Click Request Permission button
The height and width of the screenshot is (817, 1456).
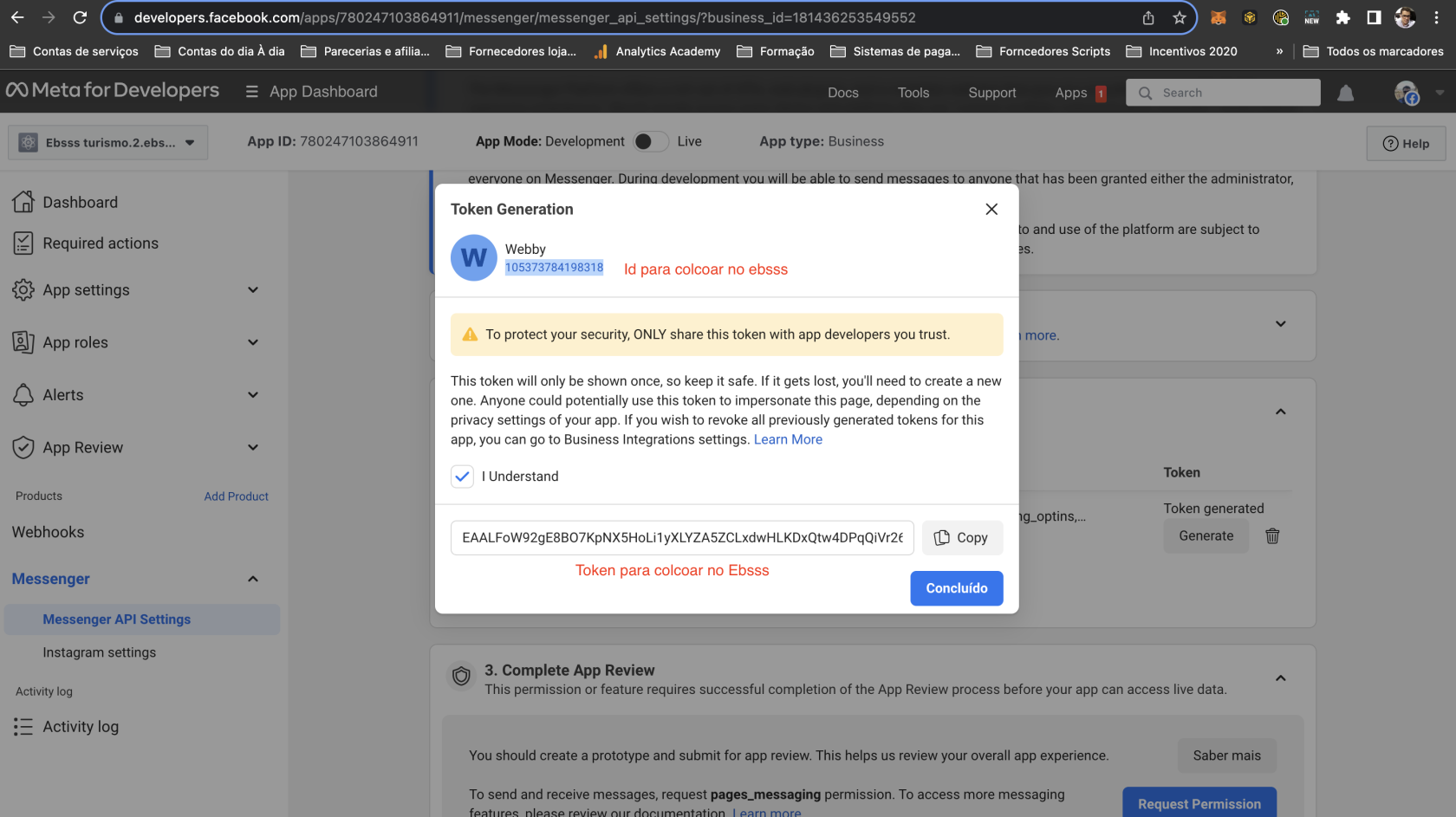[x=1199, y=803]
